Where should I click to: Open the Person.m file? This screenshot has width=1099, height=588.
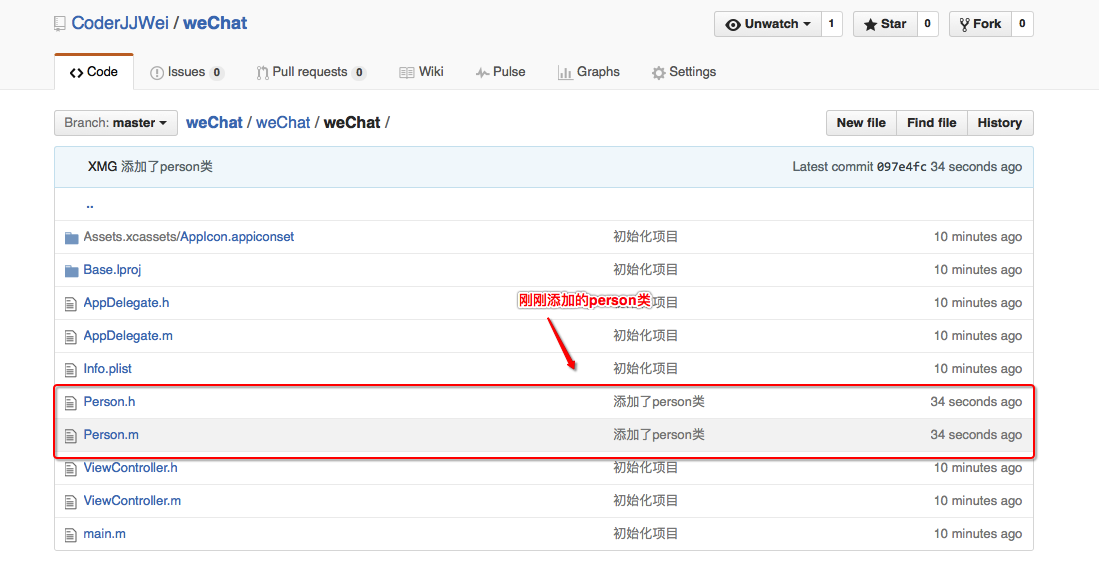(111, 435)
